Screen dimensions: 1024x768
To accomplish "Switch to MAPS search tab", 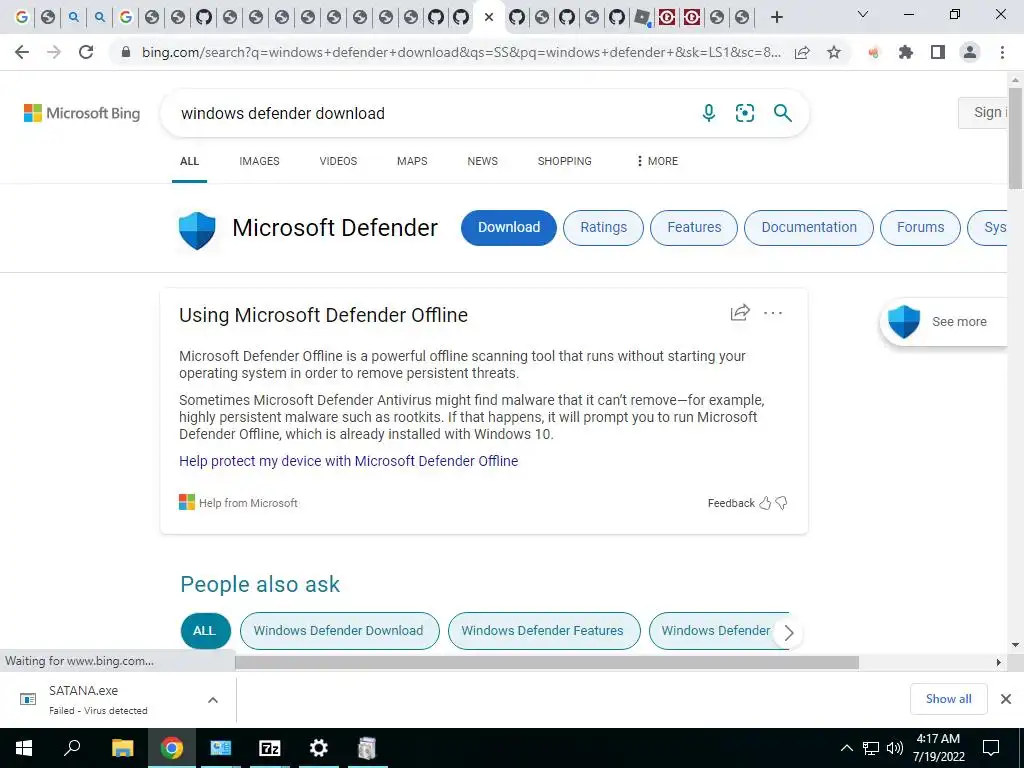I will click(412, 161).
